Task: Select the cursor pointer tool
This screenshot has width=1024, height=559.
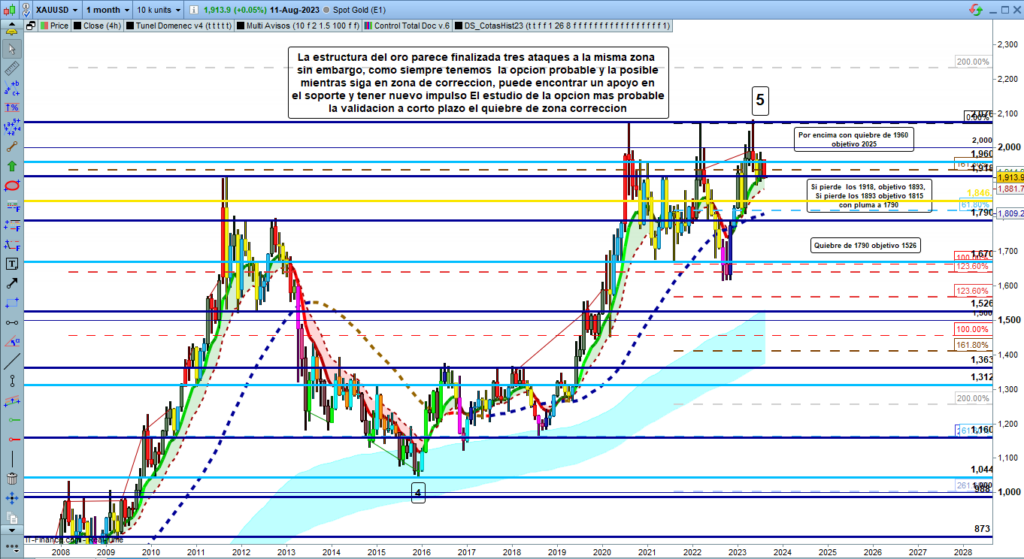Action: pos(13,47)
